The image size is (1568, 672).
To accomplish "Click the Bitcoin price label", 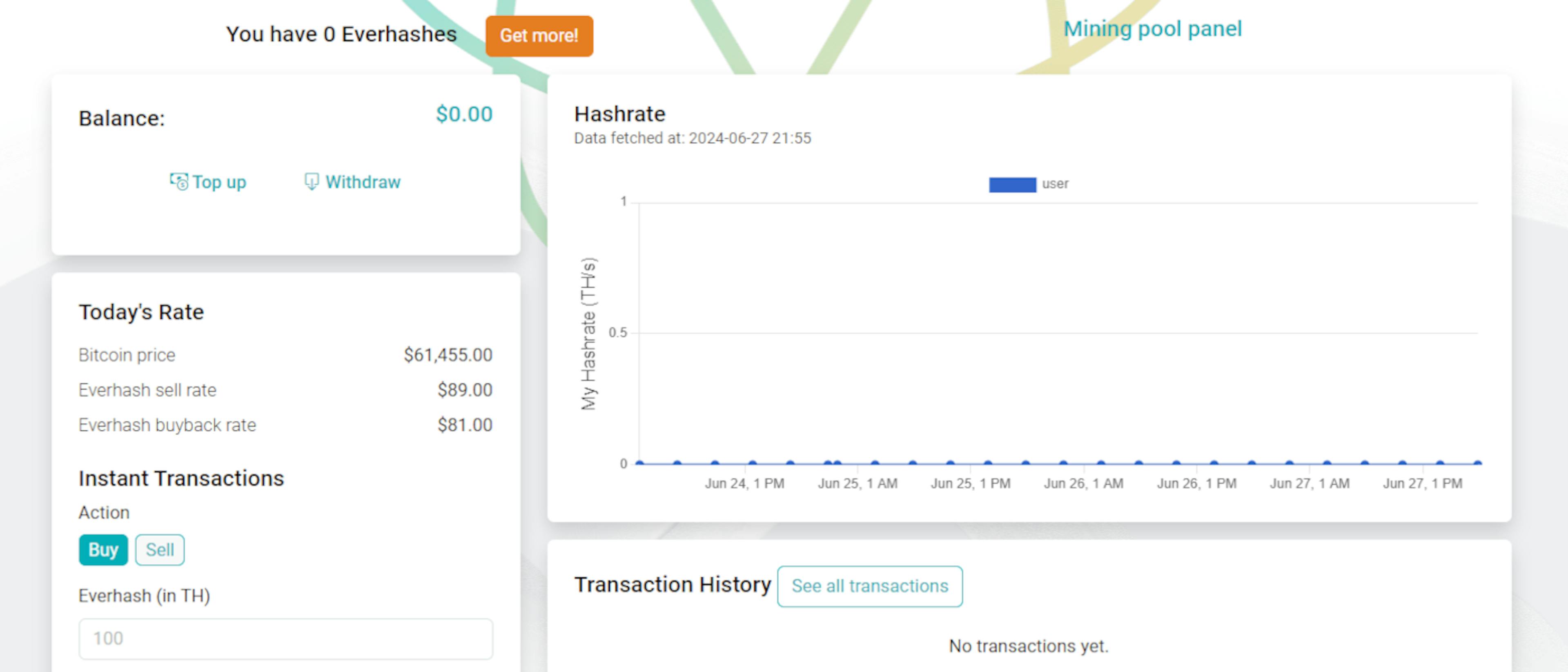I will point(127,355).
